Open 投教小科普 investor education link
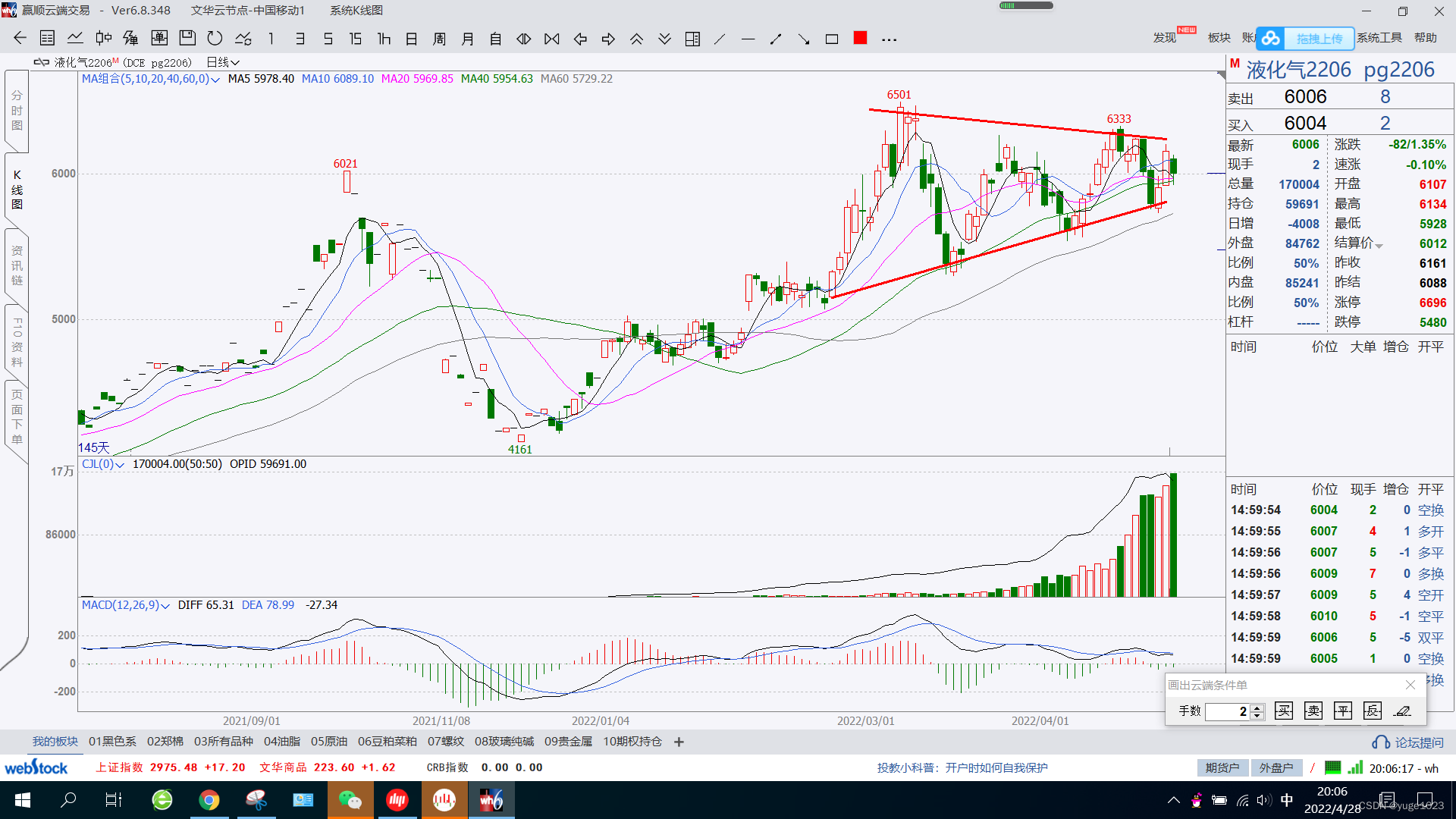Viewport: 1456px width, 819px height. coord(962,768)
